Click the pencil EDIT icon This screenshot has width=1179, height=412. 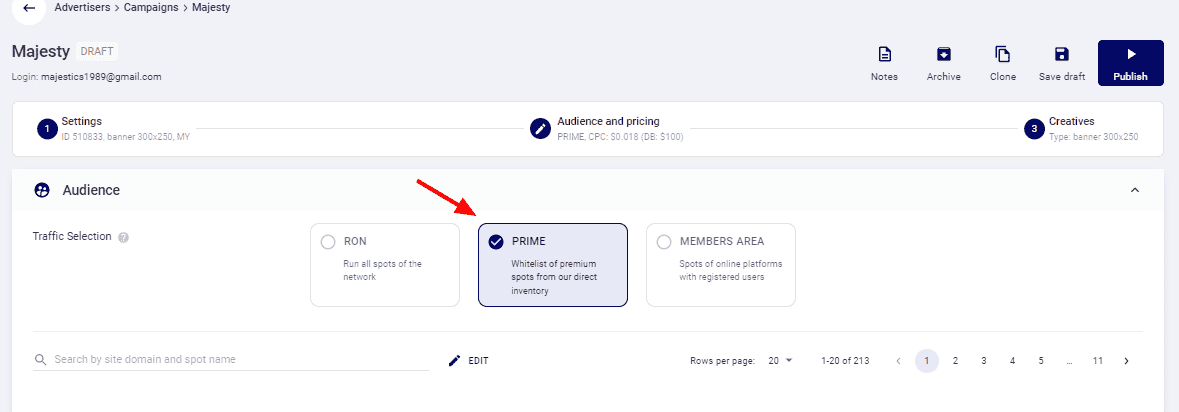point(454,361)
